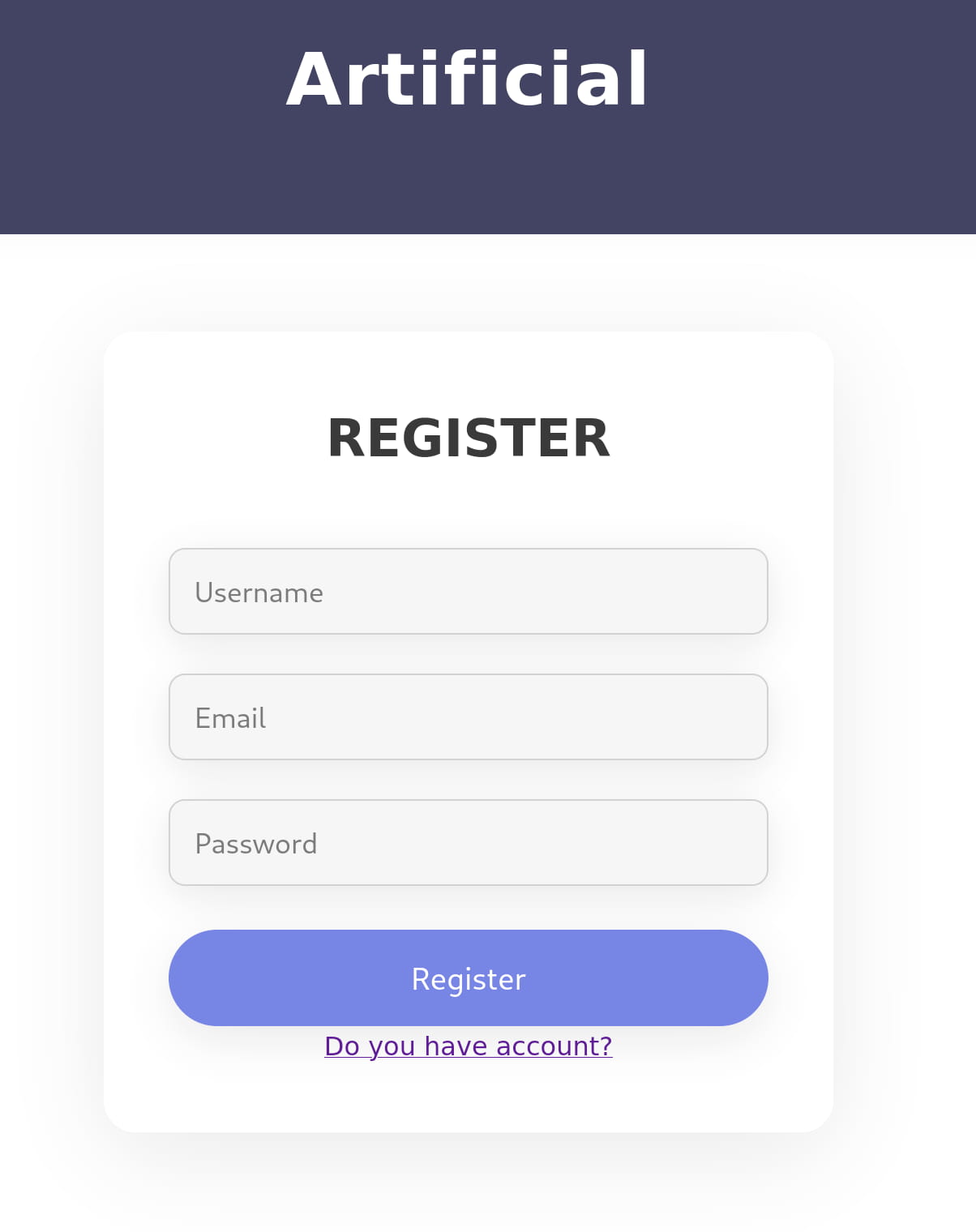Click the Register label on the button

(x=469, y=979)
